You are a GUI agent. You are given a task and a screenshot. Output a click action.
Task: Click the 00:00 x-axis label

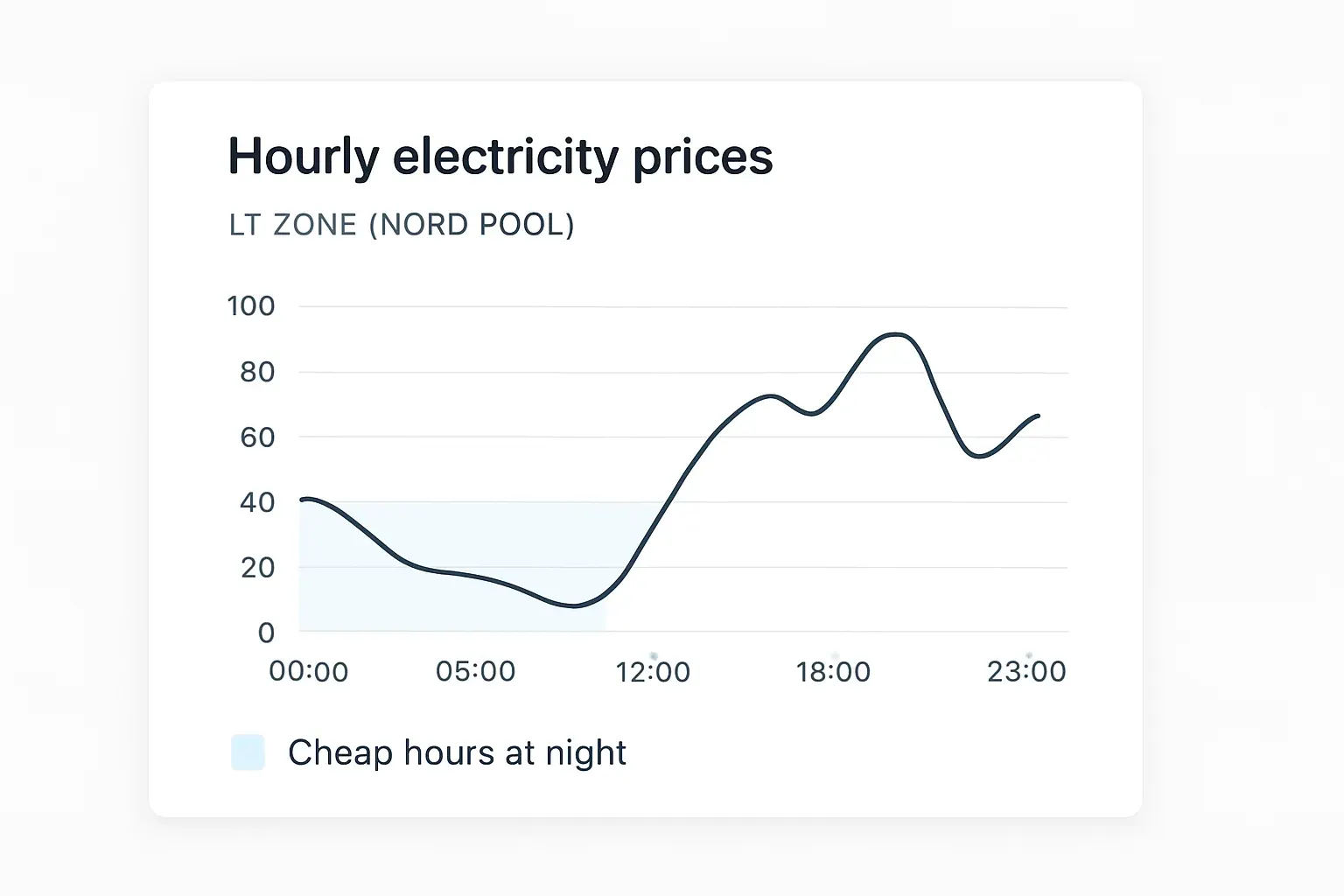(x=309, y=671)
